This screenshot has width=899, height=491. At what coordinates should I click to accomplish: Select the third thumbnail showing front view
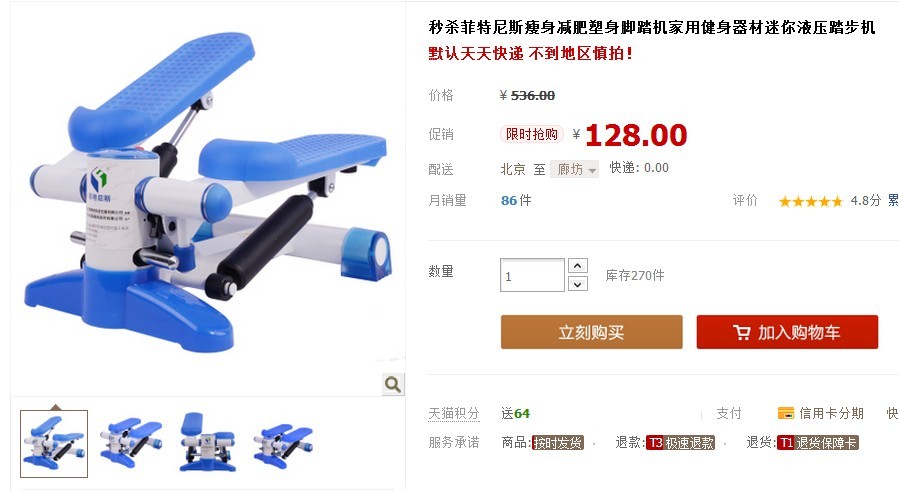(x=208, y=442)
